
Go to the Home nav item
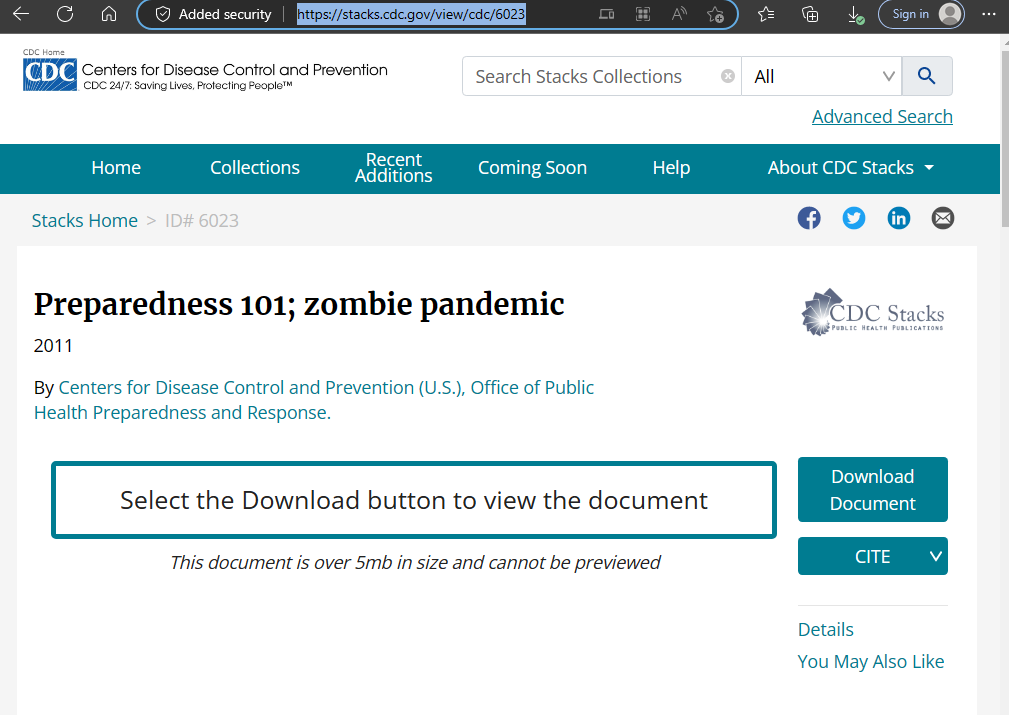(116, 167)
